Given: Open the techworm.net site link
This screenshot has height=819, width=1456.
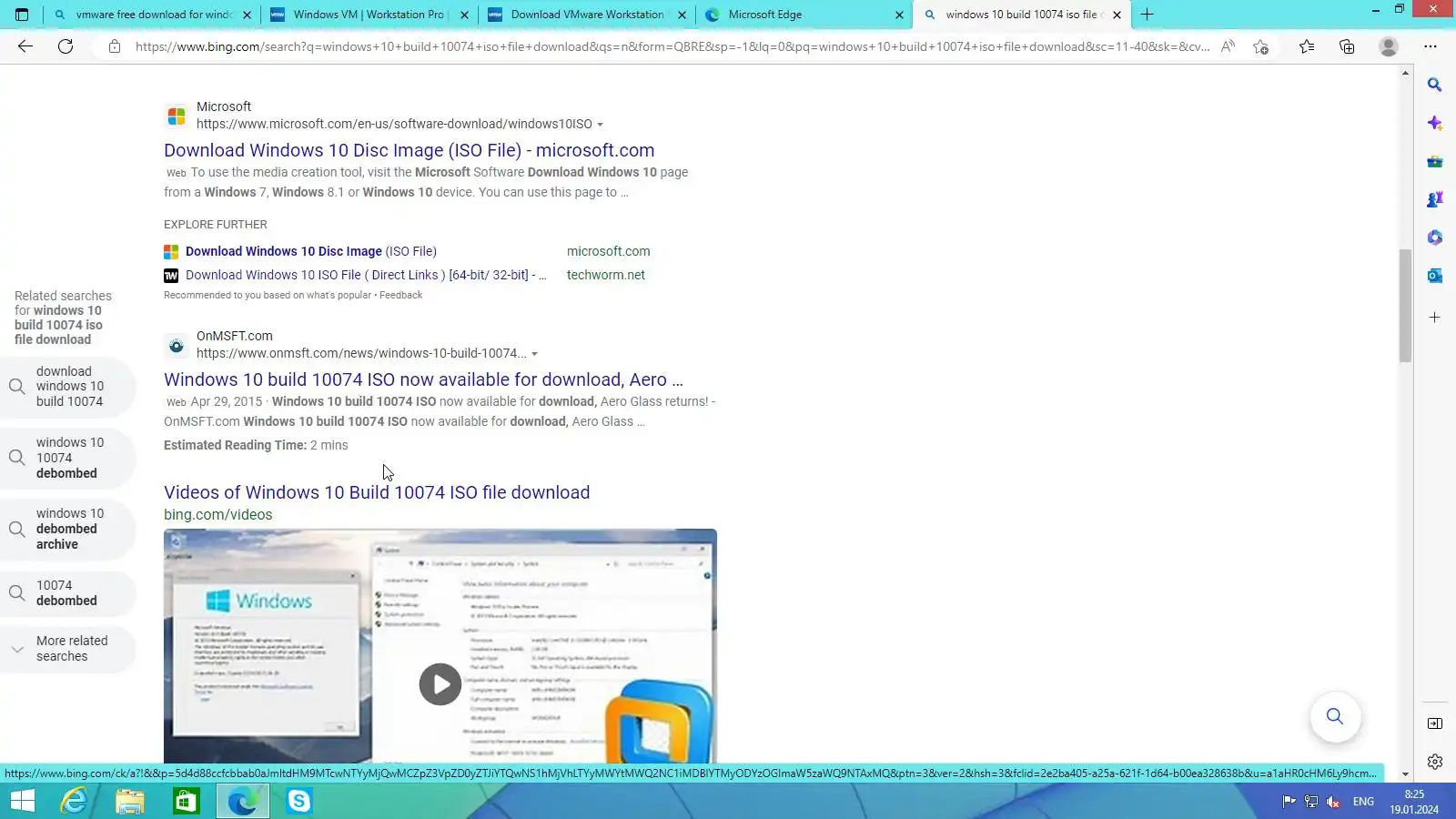Looking at the screenshot, I should point(606,275).
